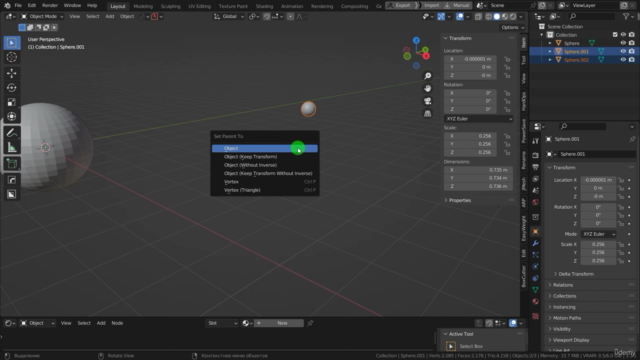Expand the sidebar Properties panel
Screen dimensions: 640x360
(460, 200)
